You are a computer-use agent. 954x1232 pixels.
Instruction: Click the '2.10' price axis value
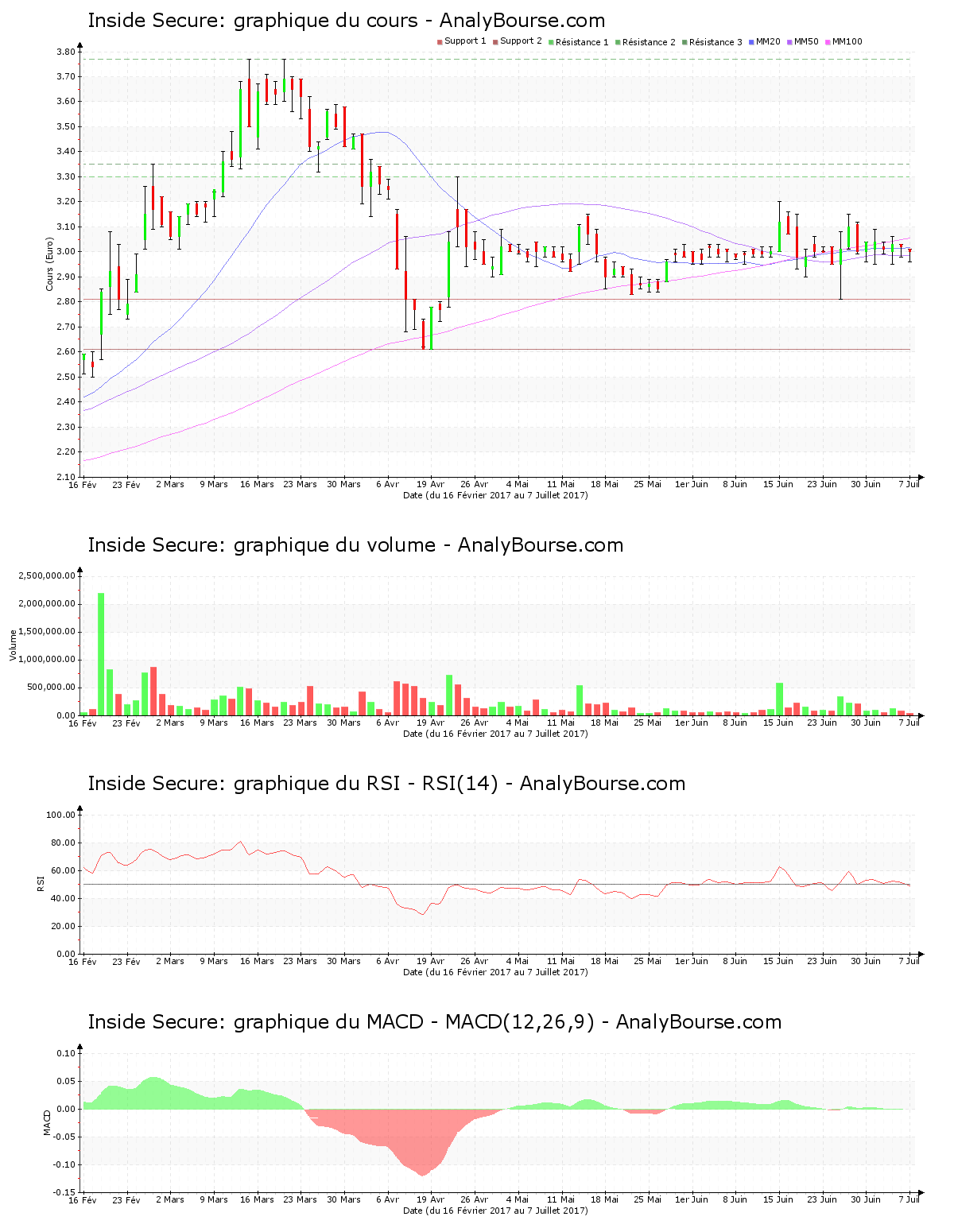click(66, 477)
